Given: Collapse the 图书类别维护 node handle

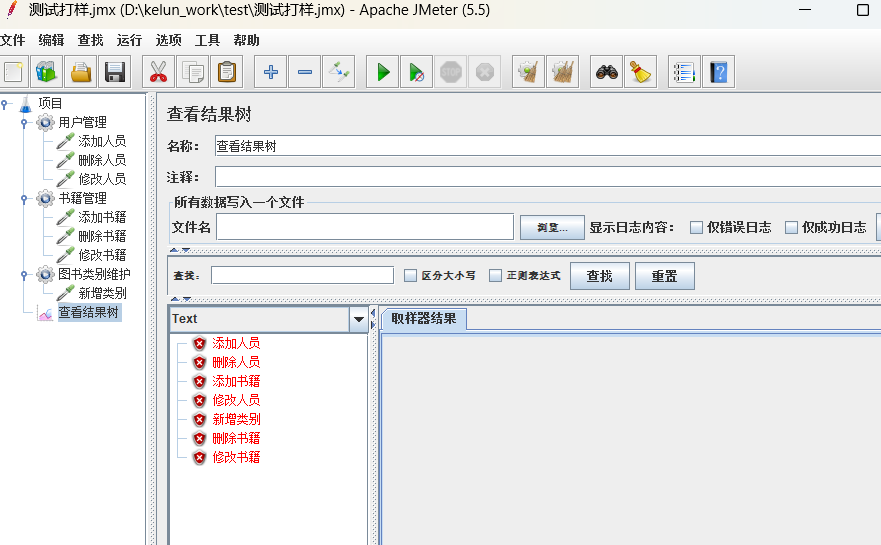Looking at the screenshot, I should [x=24, y=274].
